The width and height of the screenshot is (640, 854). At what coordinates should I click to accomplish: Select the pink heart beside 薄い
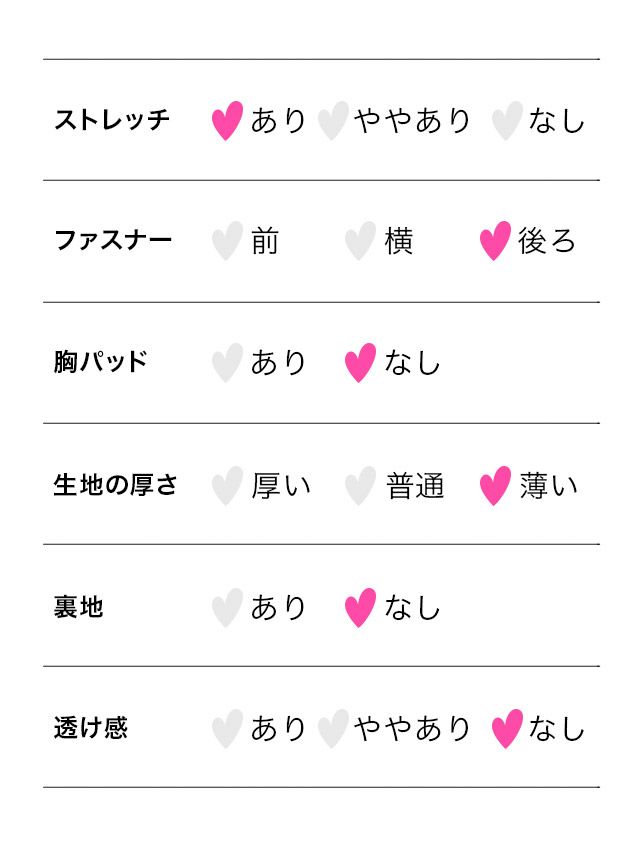[x=495, y=486]
